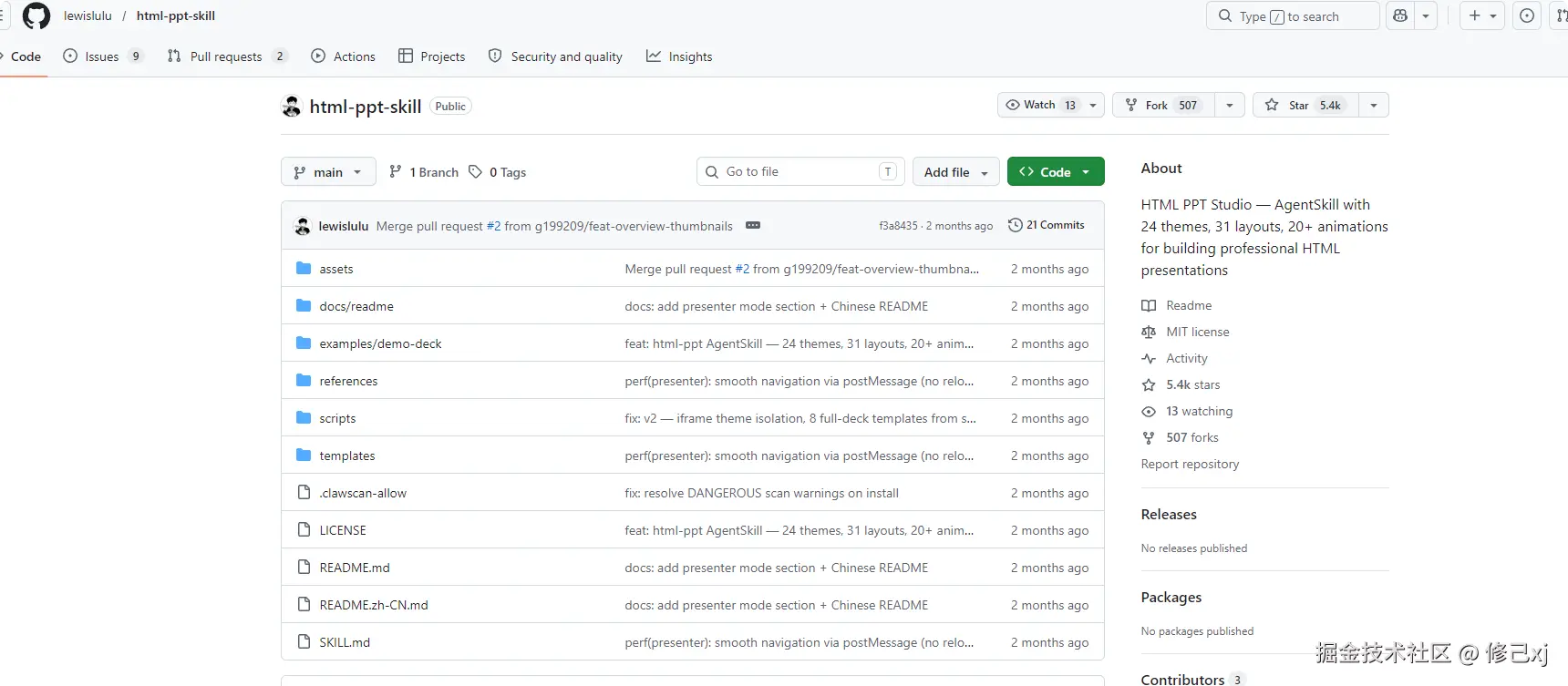Click the fork icon next to 507 forks
Image resolution: width=1568 pixels, height=686 pixels.
pyautogui.click(x=1149, y=437)
